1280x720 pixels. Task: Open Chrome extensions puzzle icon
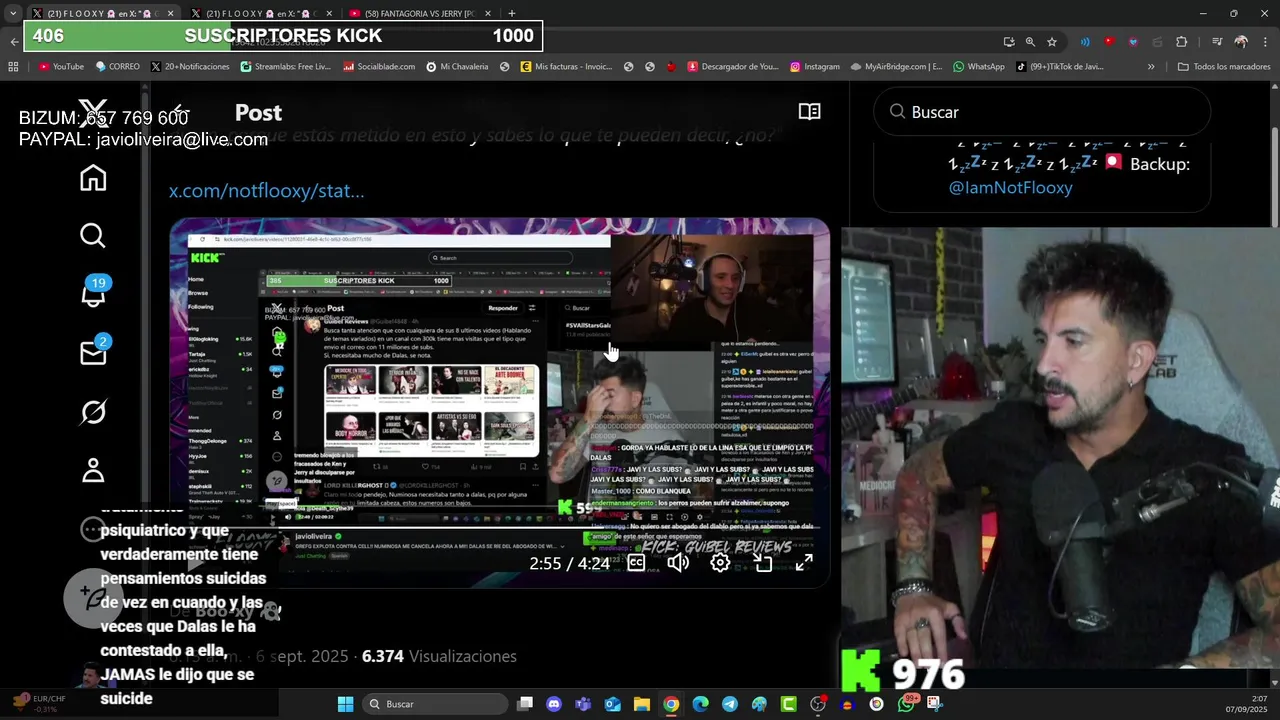coord(1181,41)
